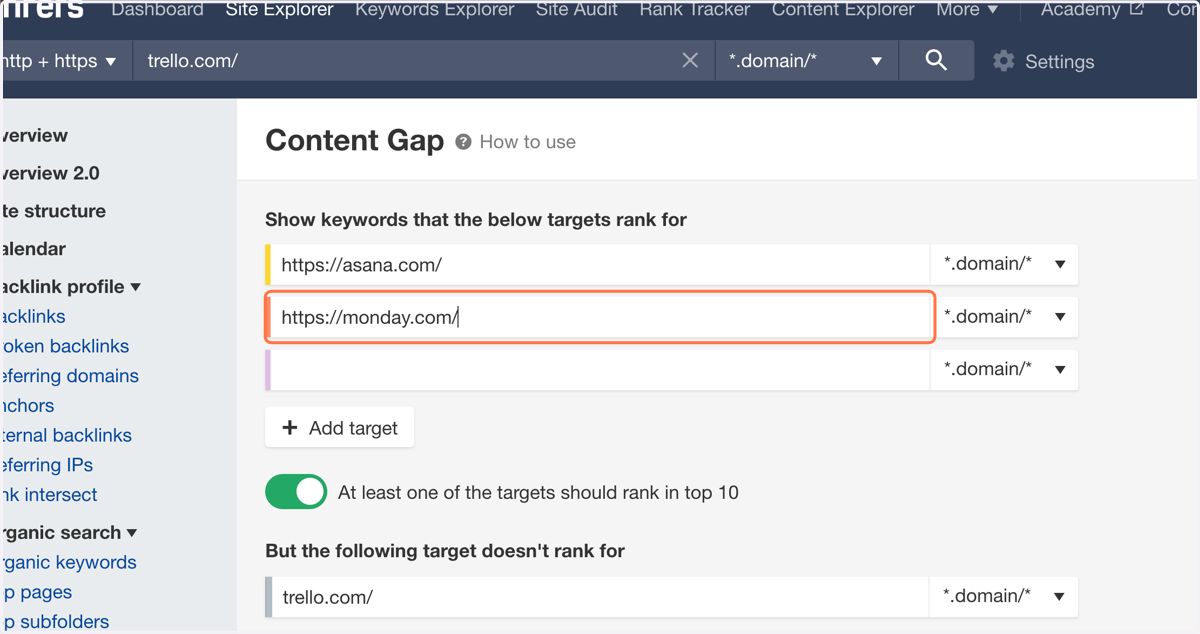Click the How to use question mark icon
The height and width of the screenshot is (634, 1200).
463,142
